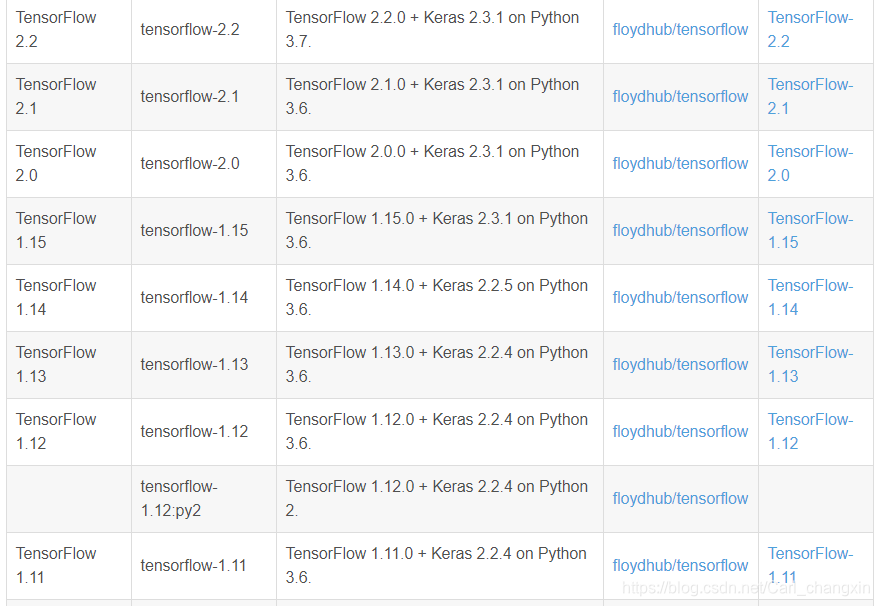Click the 'tensorflow-1.14' environment tag
This screenshot has height=606, width=879.
tap(194, 298)
